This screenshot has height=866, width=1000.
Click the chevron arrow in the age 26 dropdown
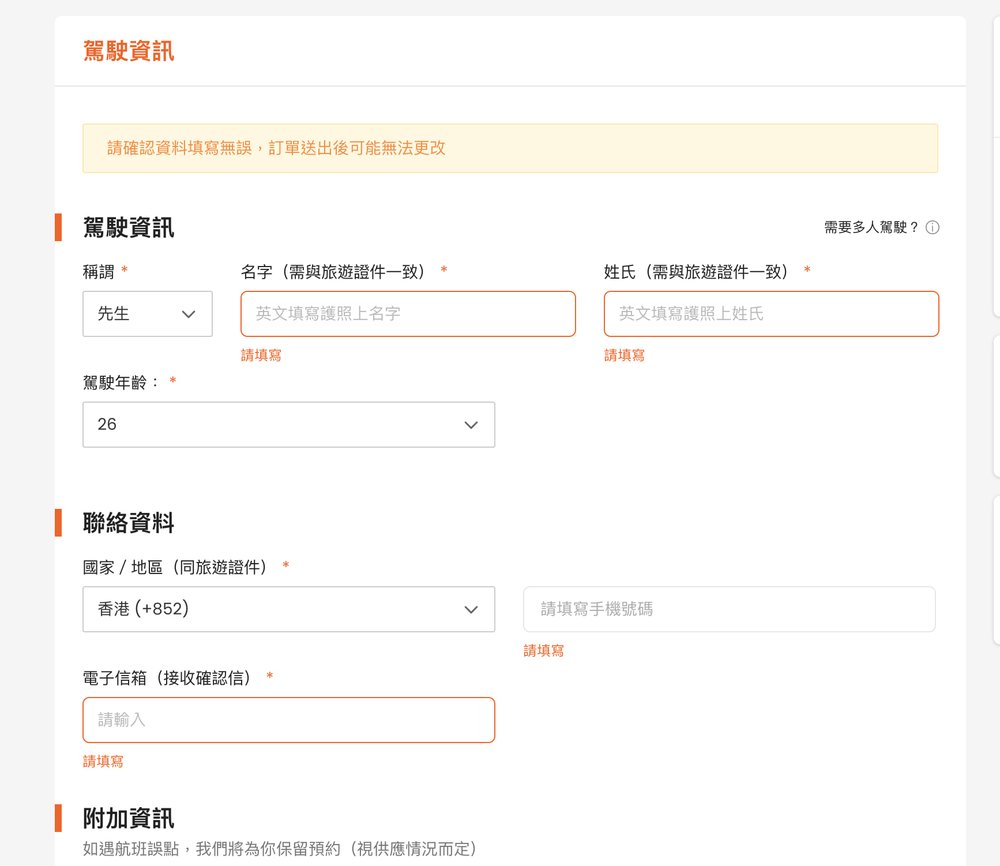pos(471,425)
